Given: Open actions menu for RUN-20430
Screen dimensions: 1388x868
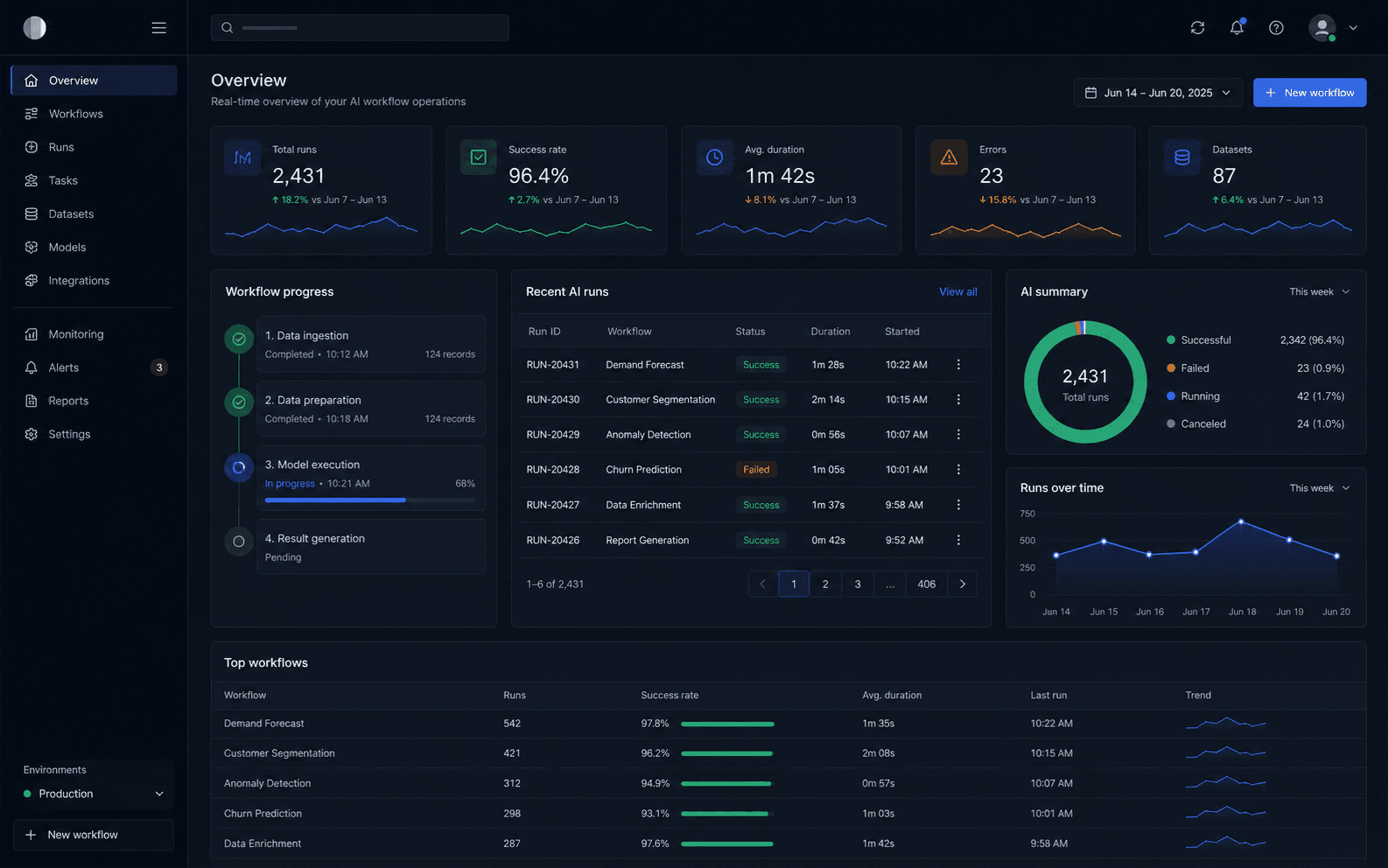Looking at the screenshot, I should 958,400.
